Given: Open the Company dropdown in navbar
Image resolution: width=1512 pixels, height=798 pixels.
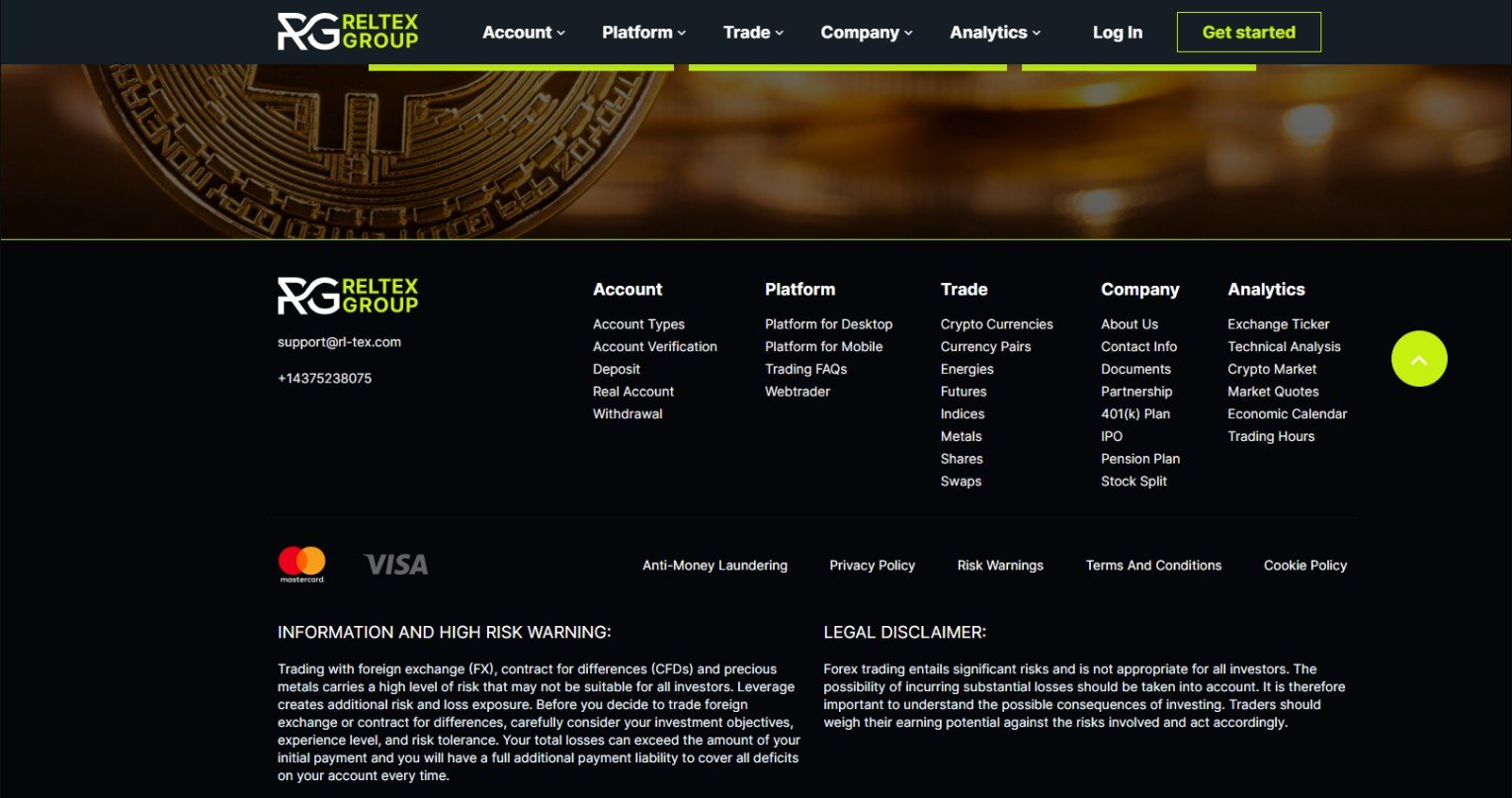Looking at the screenshot, I should [x=867, y=33].
